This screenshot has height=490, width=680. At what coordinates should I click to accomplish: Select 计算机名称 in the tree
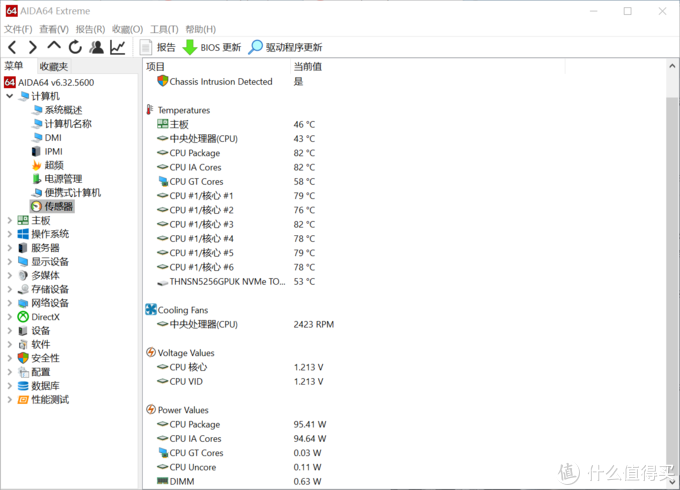(x=68, y=124)
